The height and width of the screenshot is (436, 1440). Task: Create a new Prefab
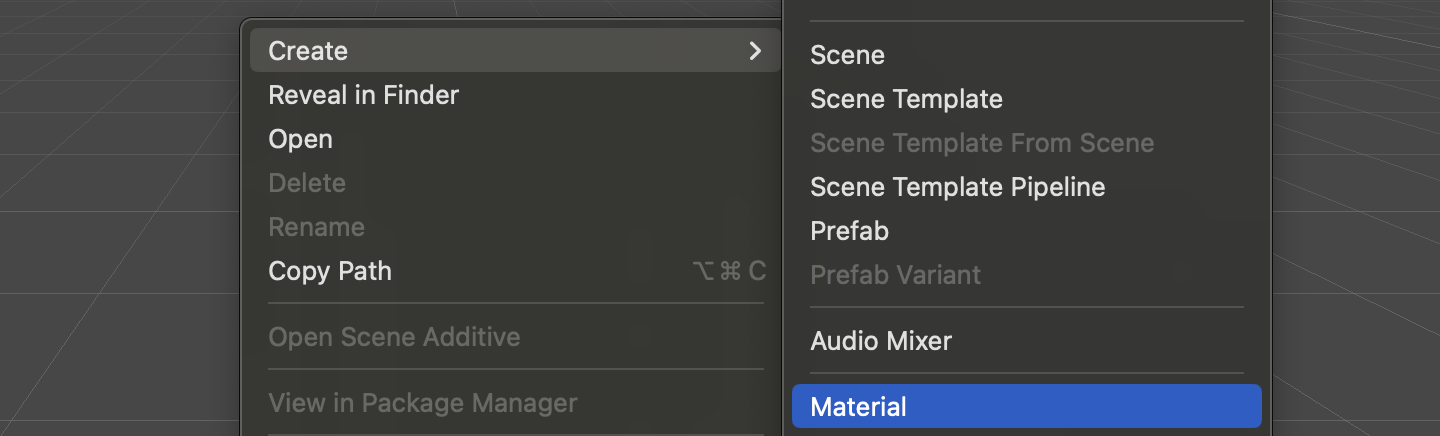point(849,231)
